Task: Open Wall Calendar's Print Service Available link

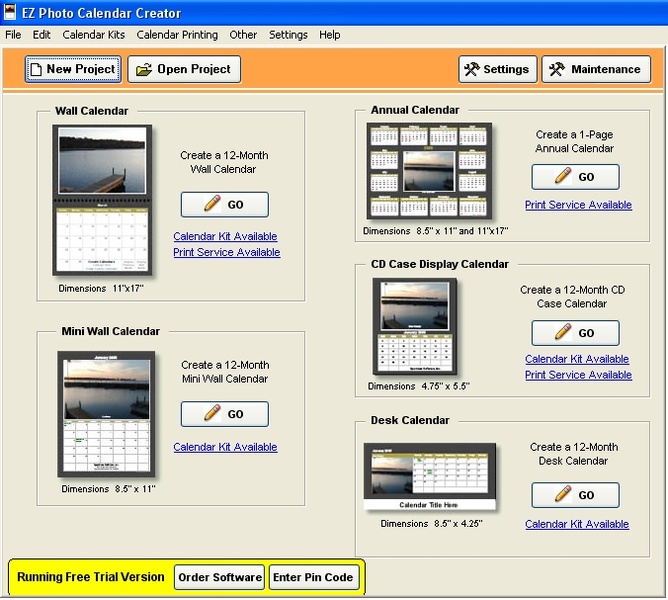Action: point(227,252)
